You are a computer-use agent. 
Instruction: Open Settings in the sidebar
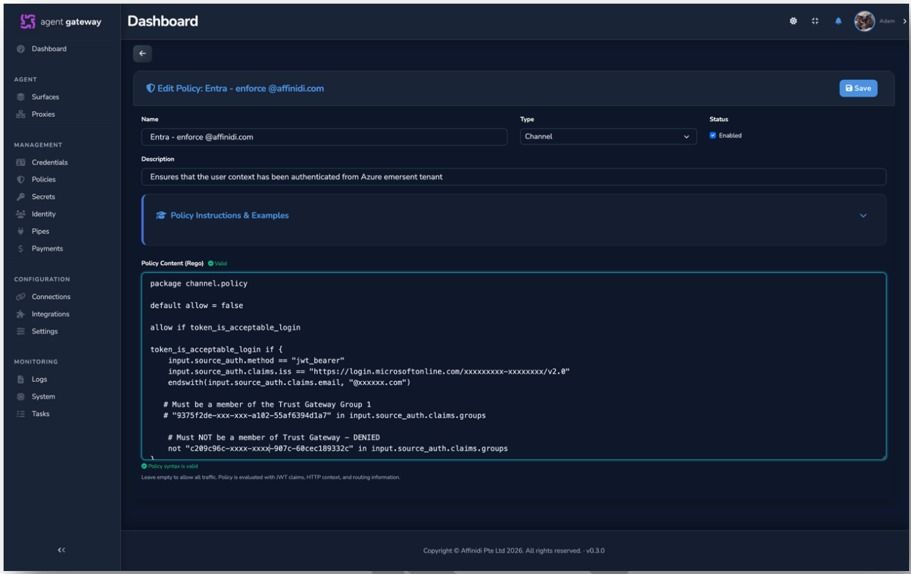click(44, 331)
